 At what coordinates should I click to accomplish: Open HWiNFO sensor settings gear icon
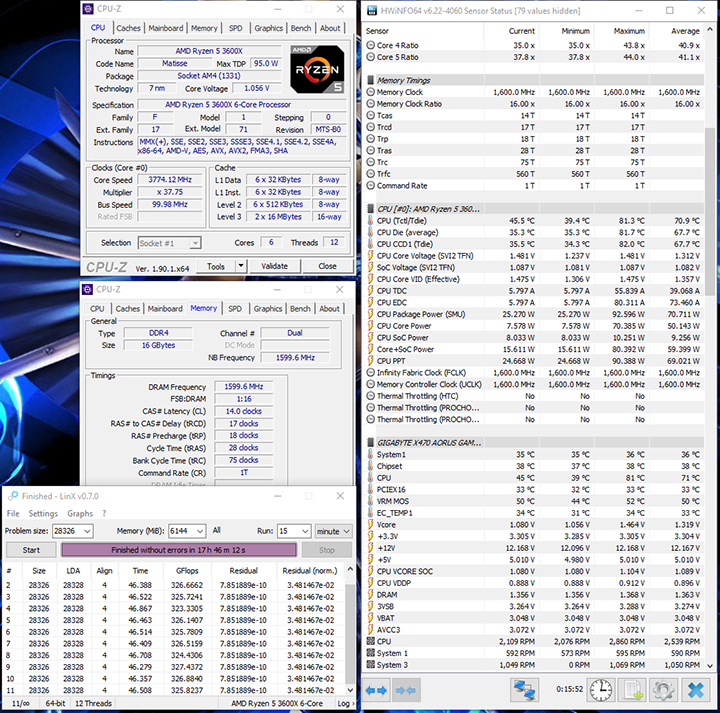pos(661,690)
